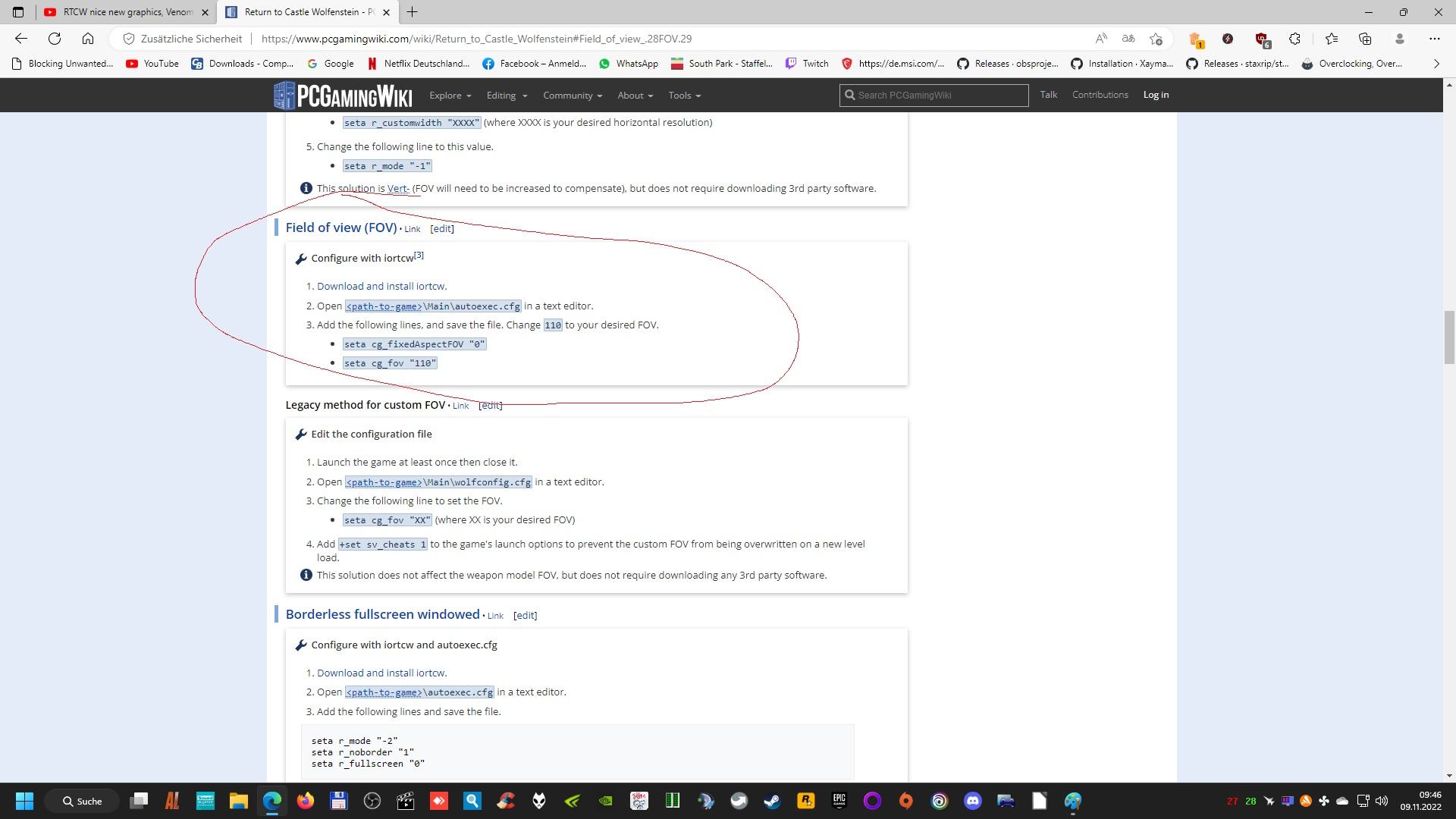Screen dimensions: 1456x819
Task: Go to the PCGamingWiki logo home
Action: coord(343,96)
